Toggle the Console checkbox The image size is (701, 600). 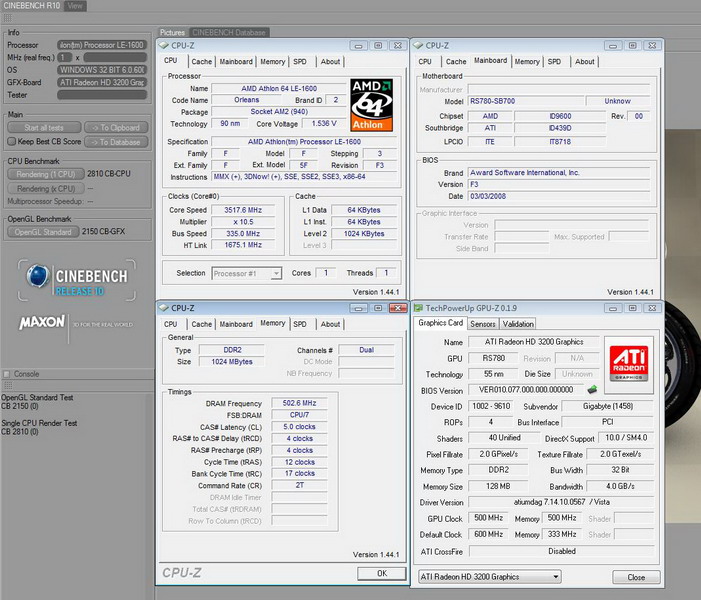tap(6, 374)
